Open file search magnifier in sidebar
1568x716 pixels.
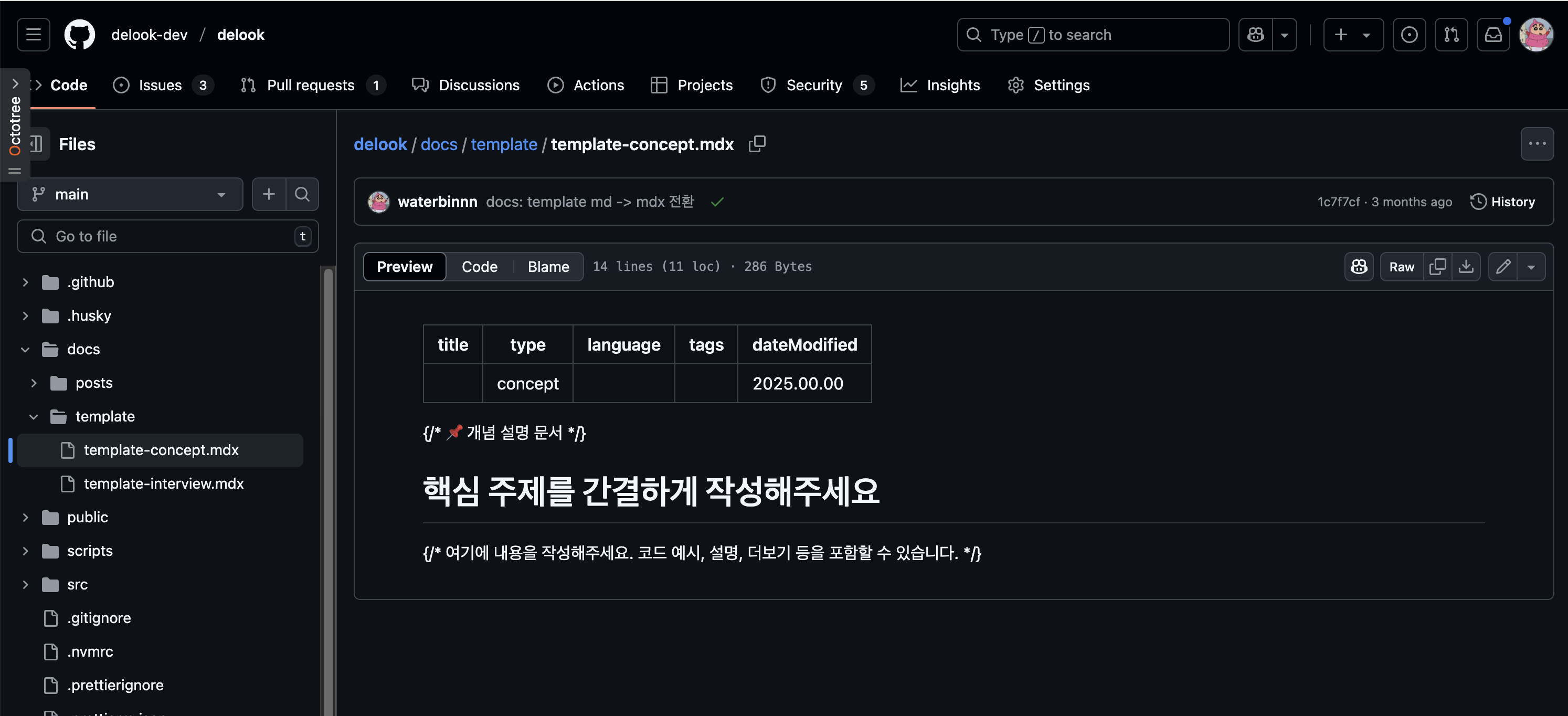point(302,194)
